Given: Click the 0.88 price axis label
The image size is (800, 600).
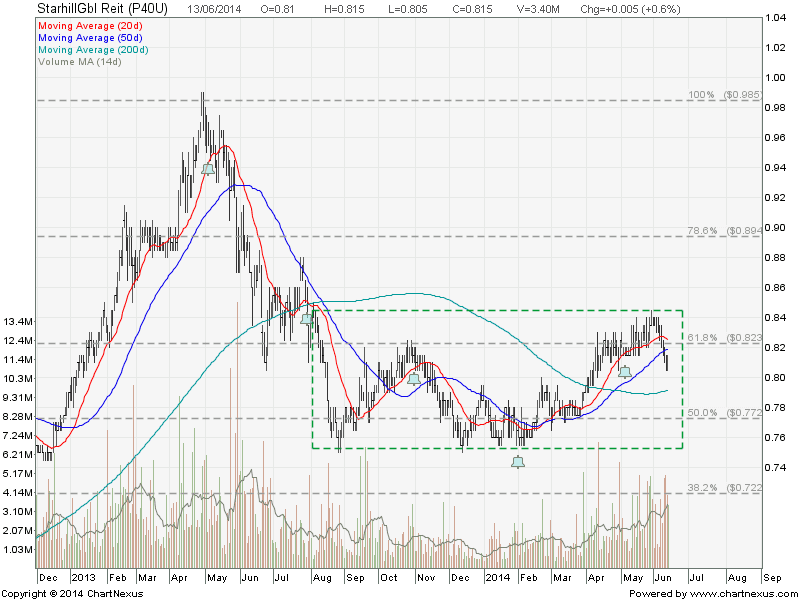Looking at the screenshot, I should pyautogui.click(x=775, y=258).
